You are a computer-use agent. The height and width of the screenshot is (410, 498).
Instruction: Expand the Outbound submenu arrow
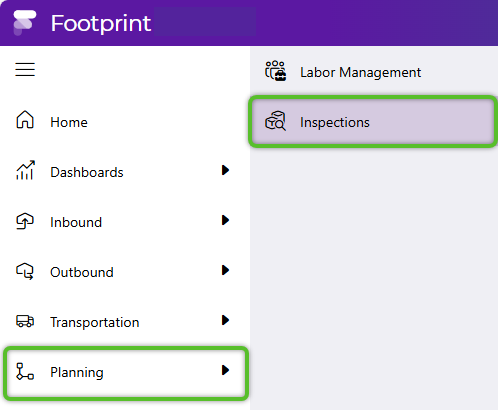225,270
